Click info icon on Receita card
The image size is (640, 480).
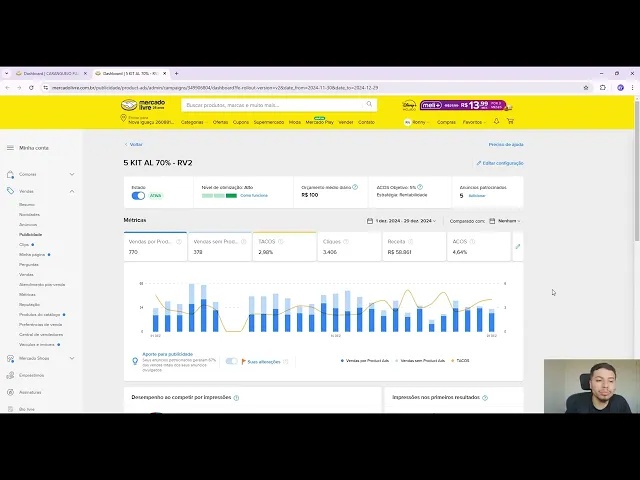(411, 242)
